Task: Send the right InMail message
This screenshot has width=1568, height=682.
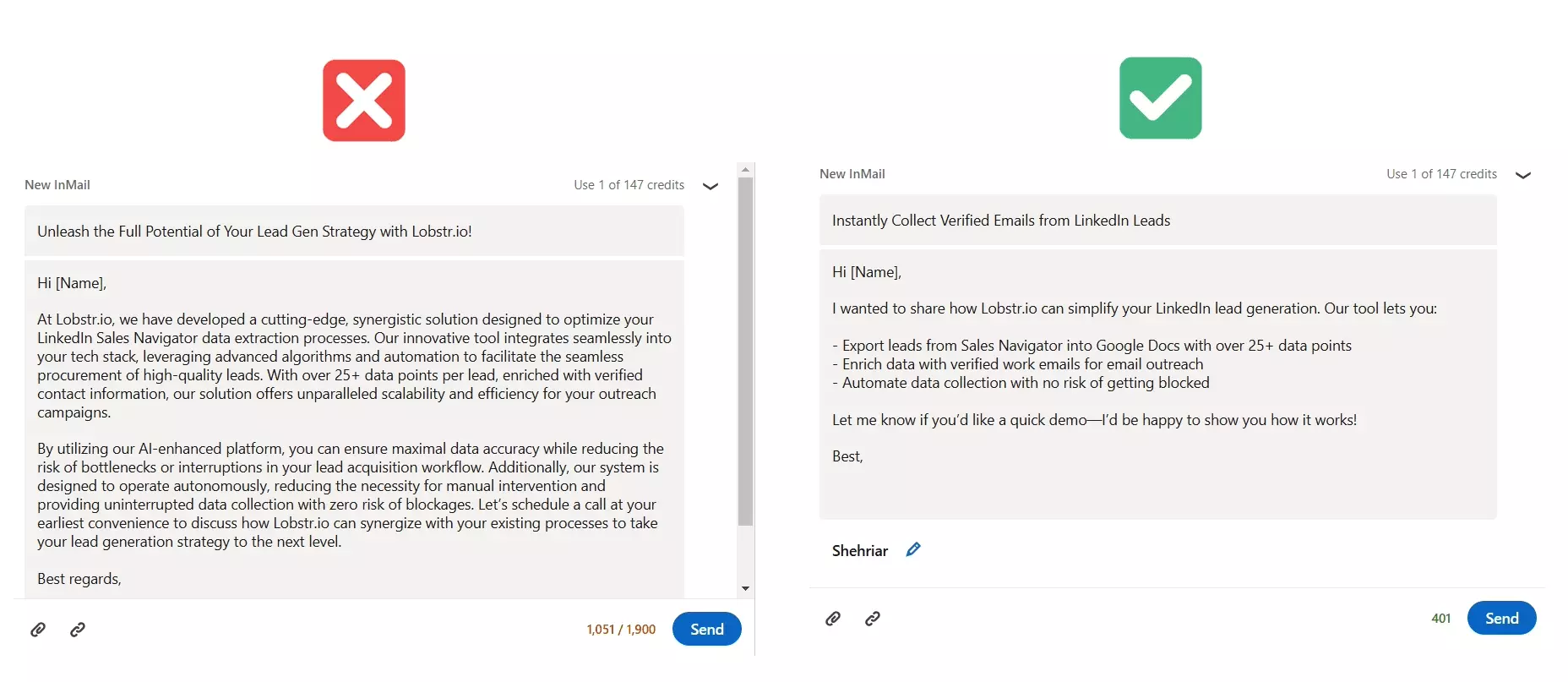Action: pyautogui.click(x=1501, y=618)
